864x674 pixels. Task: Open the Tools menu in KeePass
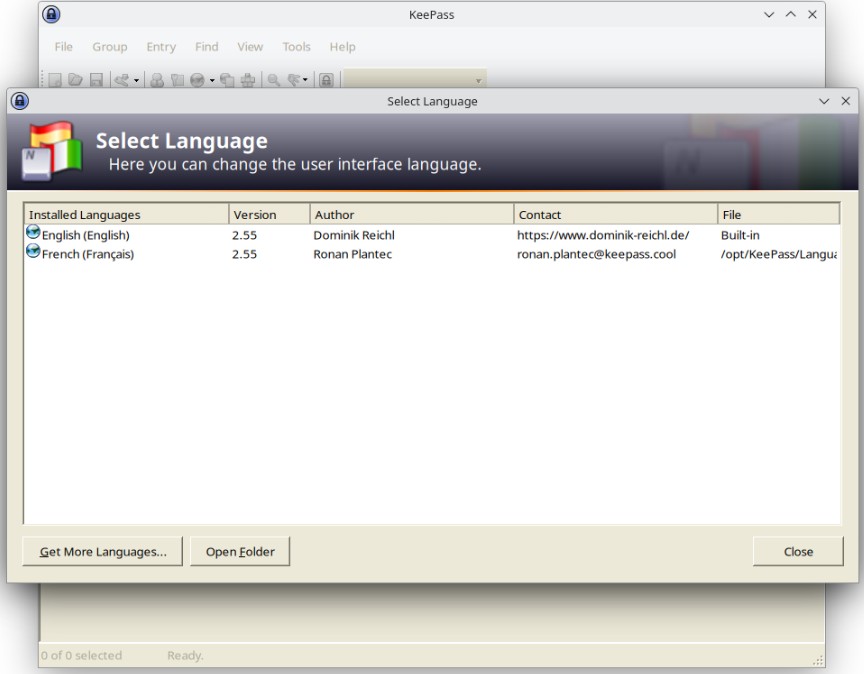tap(296, 47)
